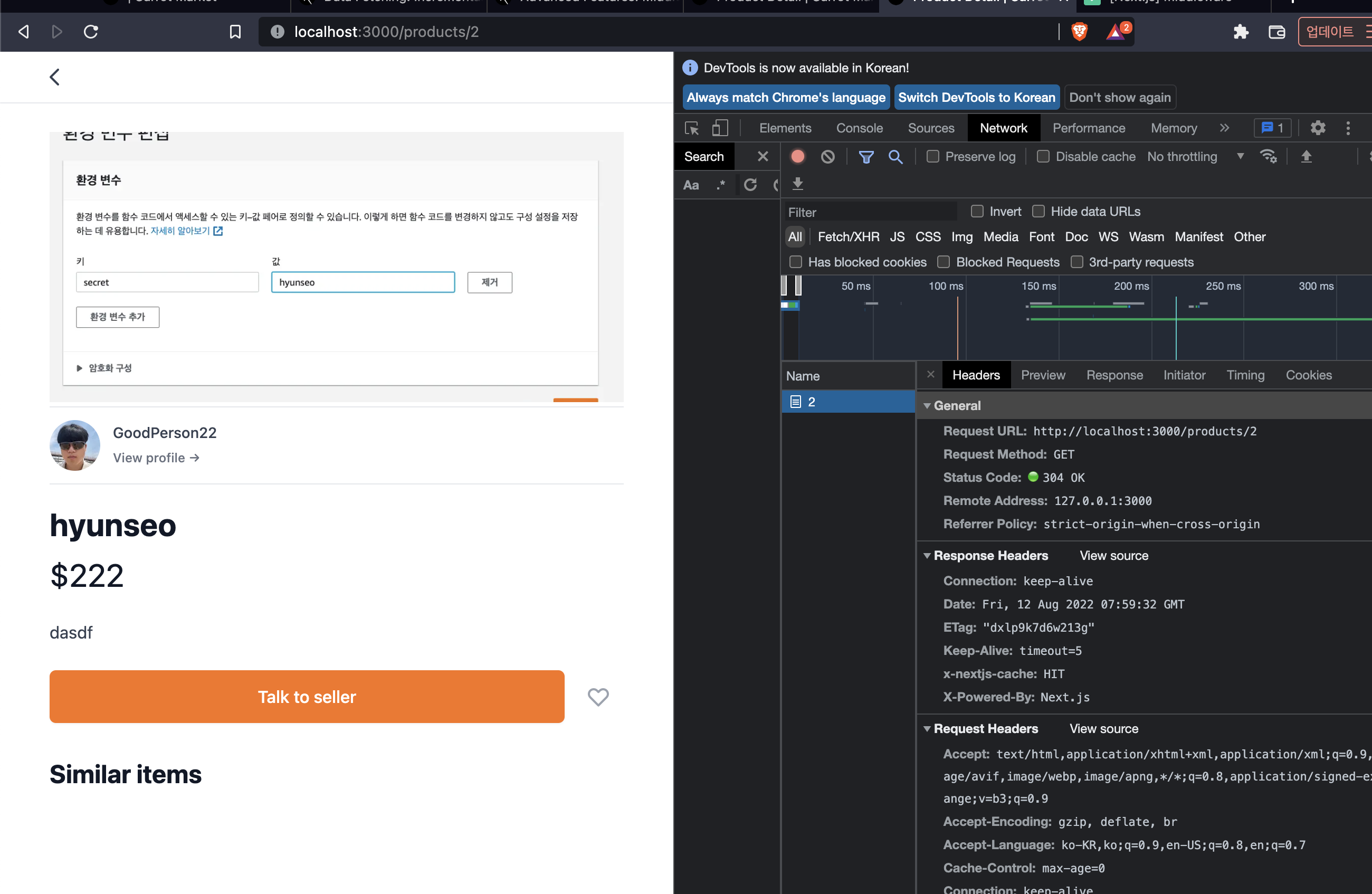This screenshot has height=894, width=1372.
Task: Open the No throttling dropdown
Action: [1195, 156]
